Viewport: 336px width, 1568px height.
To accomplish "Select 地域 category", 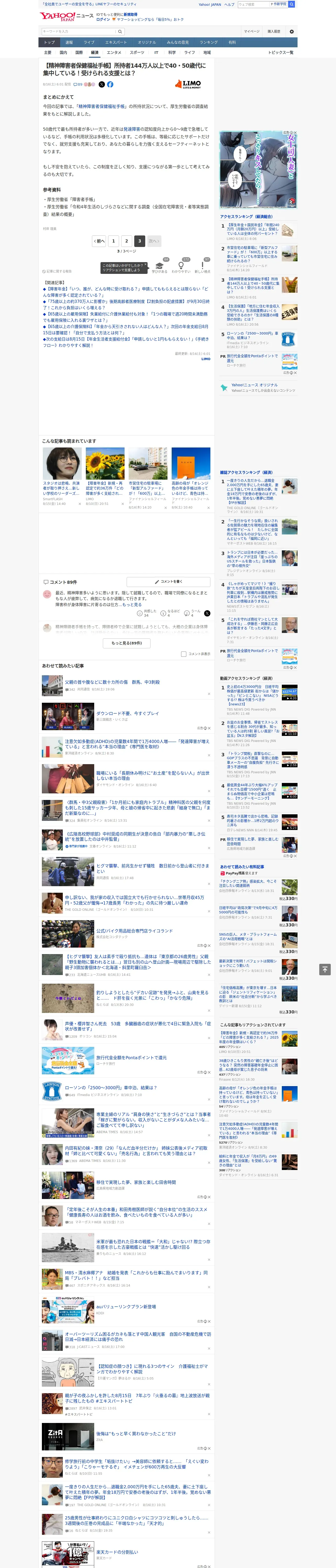I will [207, 52].
